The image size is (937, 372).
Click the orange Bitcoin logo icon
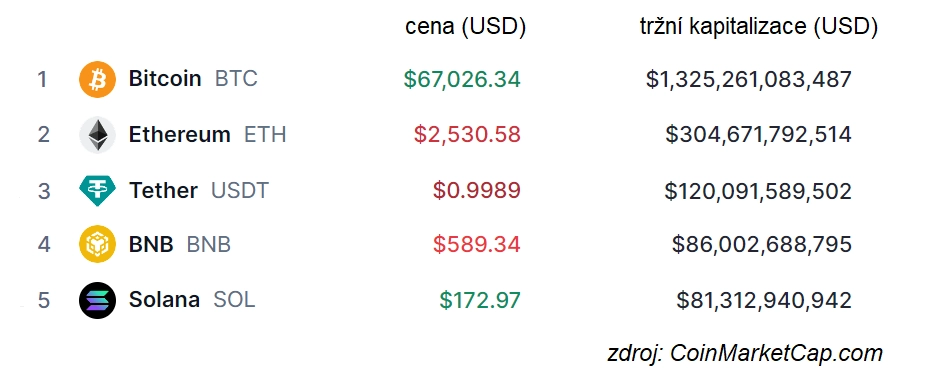click(97, 79)
